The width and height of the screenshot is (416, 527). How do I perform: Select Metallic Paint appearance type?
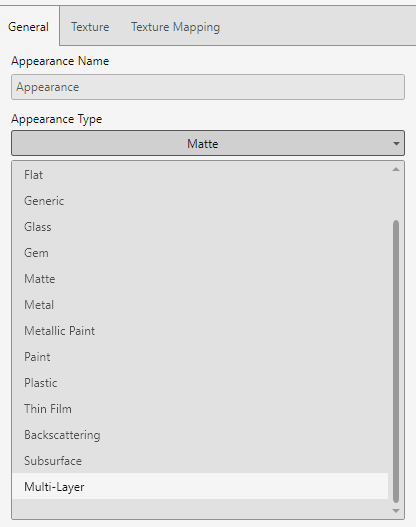pyautogui.click(x=200, y=331)
